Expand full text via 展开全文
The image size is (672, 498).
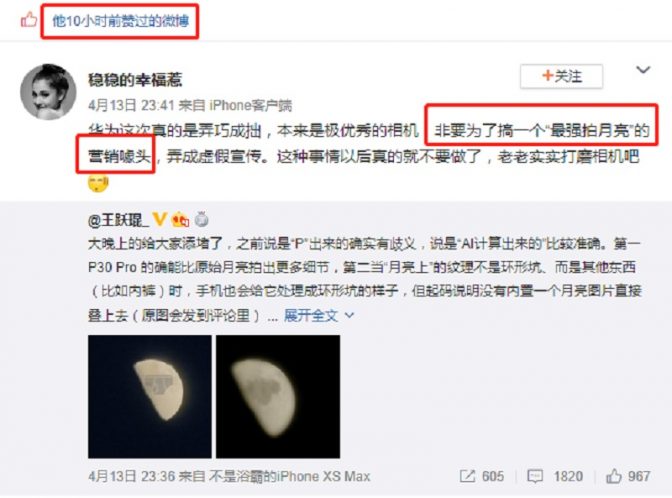click(x=311, y=316)
